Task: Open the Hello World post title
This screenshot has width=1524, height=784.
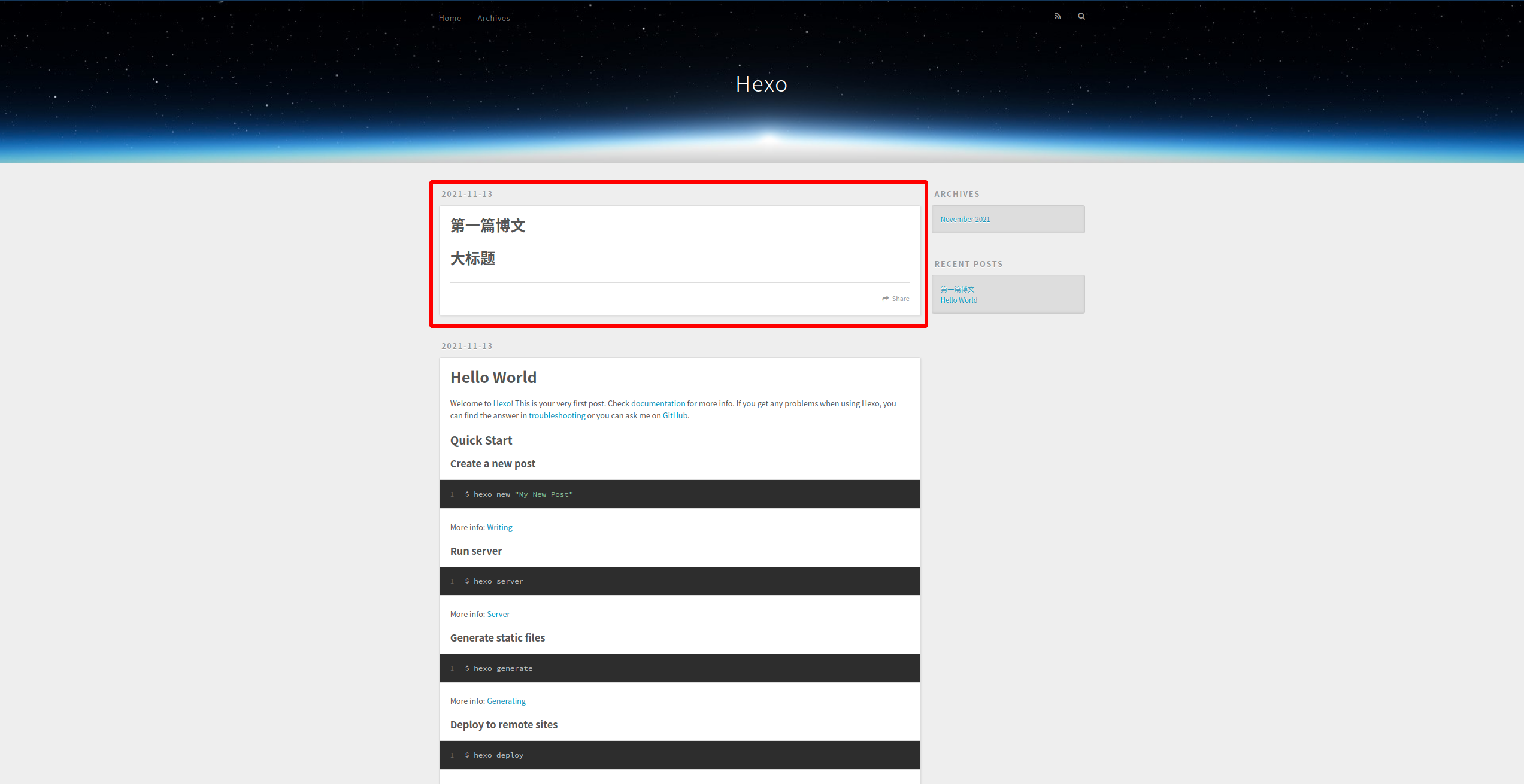Action: coord(493,378)
